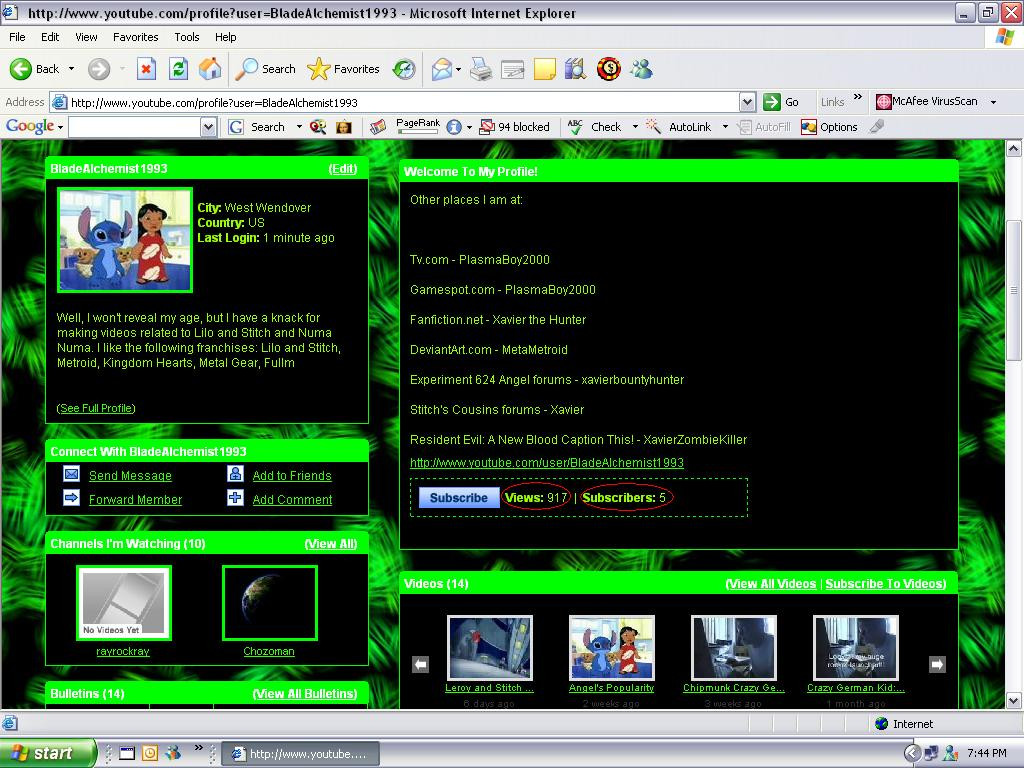Open the Help menu

click(225, 37)
